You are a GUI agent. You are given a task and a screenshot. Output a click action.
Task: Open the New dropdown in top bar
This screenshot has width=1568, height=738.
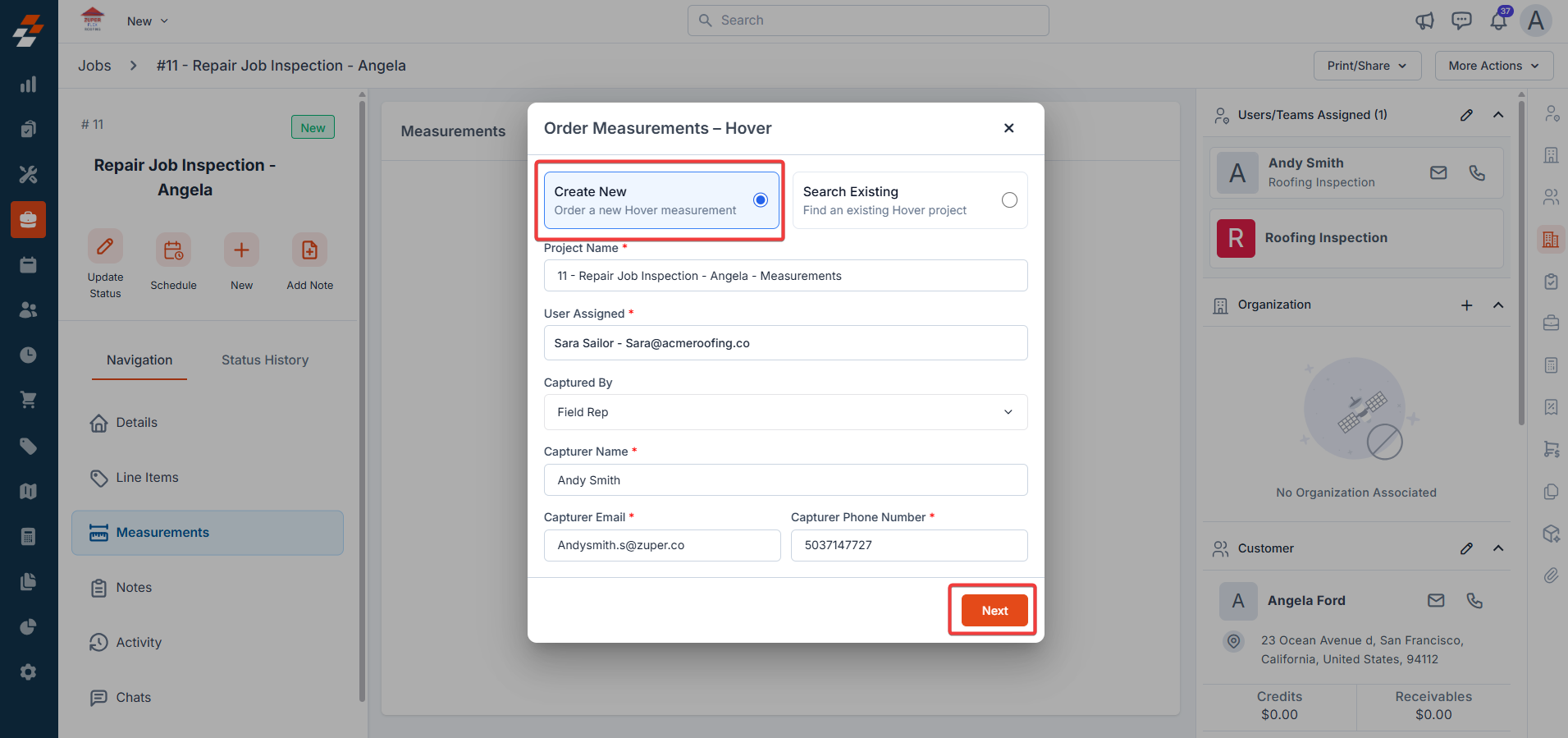point(148,21)
